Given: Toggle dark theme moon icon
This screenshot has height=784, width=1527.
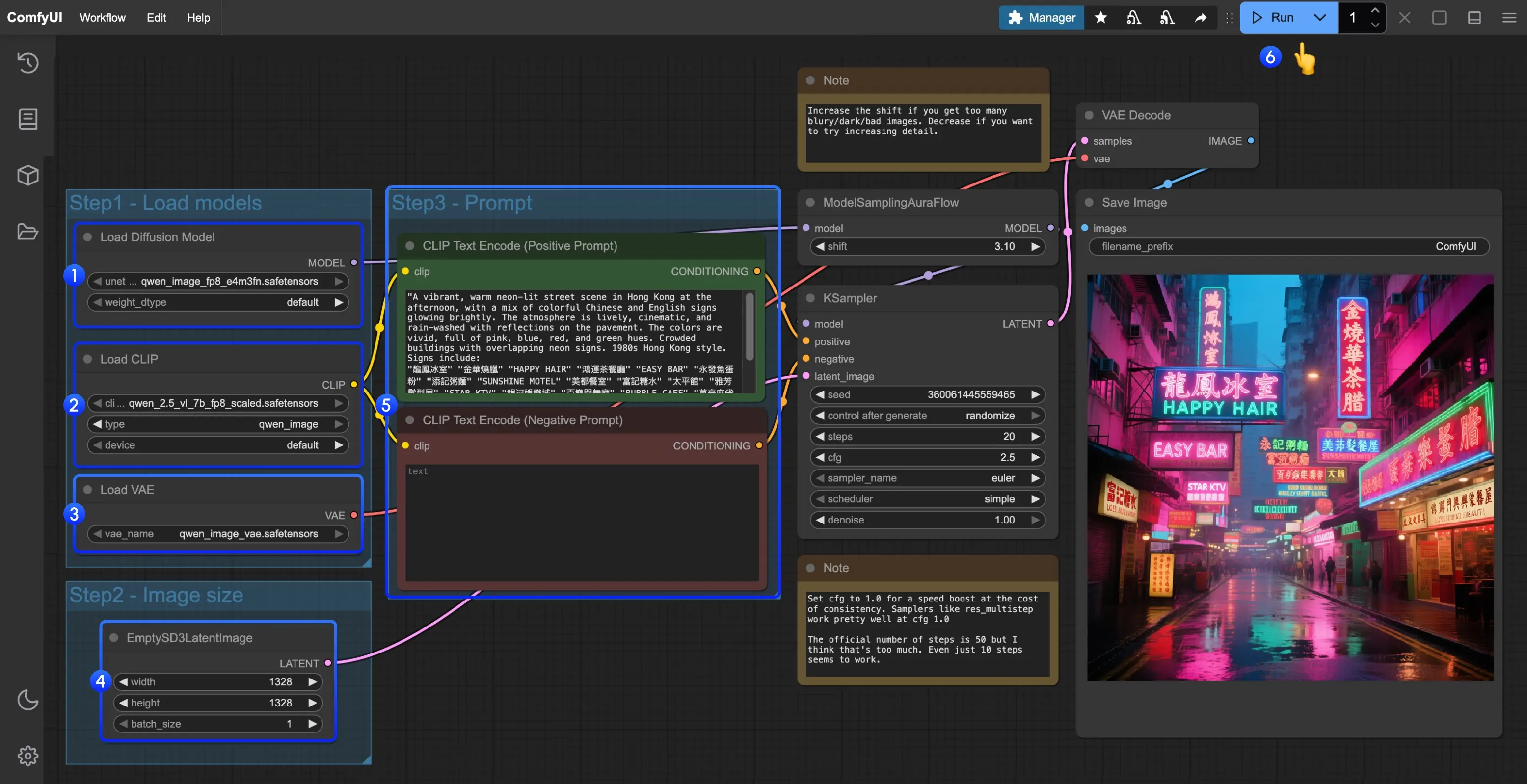Looking at the screenshot, I should [x=28, y=700].
